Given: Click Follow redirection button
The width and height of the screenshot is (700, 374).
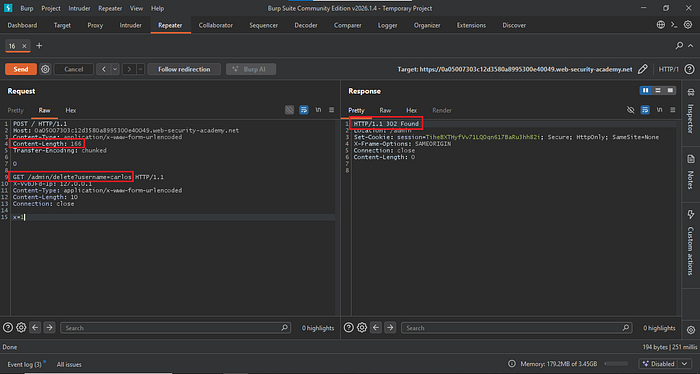Looking at the screenshot, I should coord(184,69).
